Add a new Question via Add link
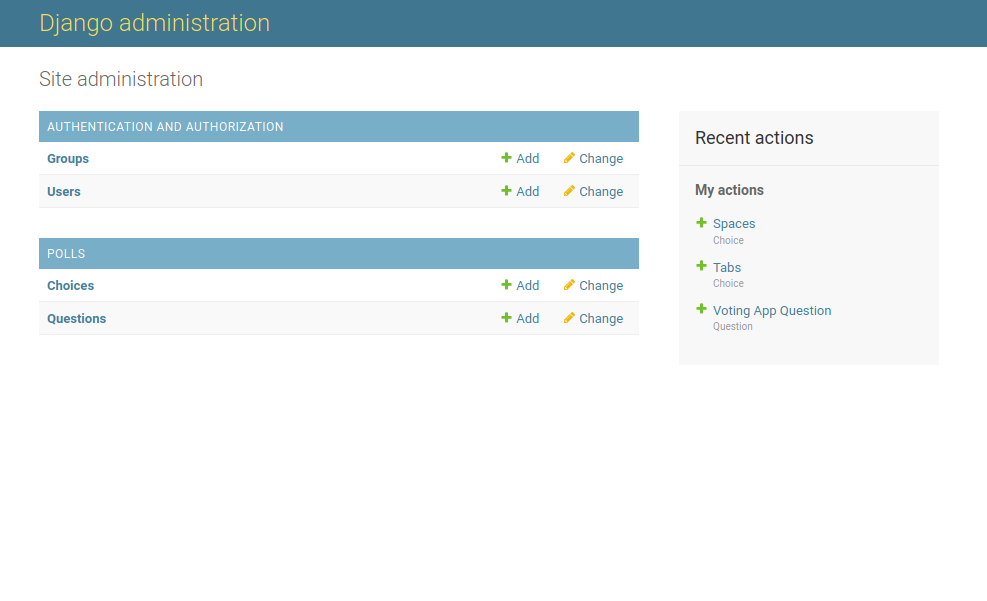Screen dimensions: 987x601 pyautogui.click(x=527, y=318)
